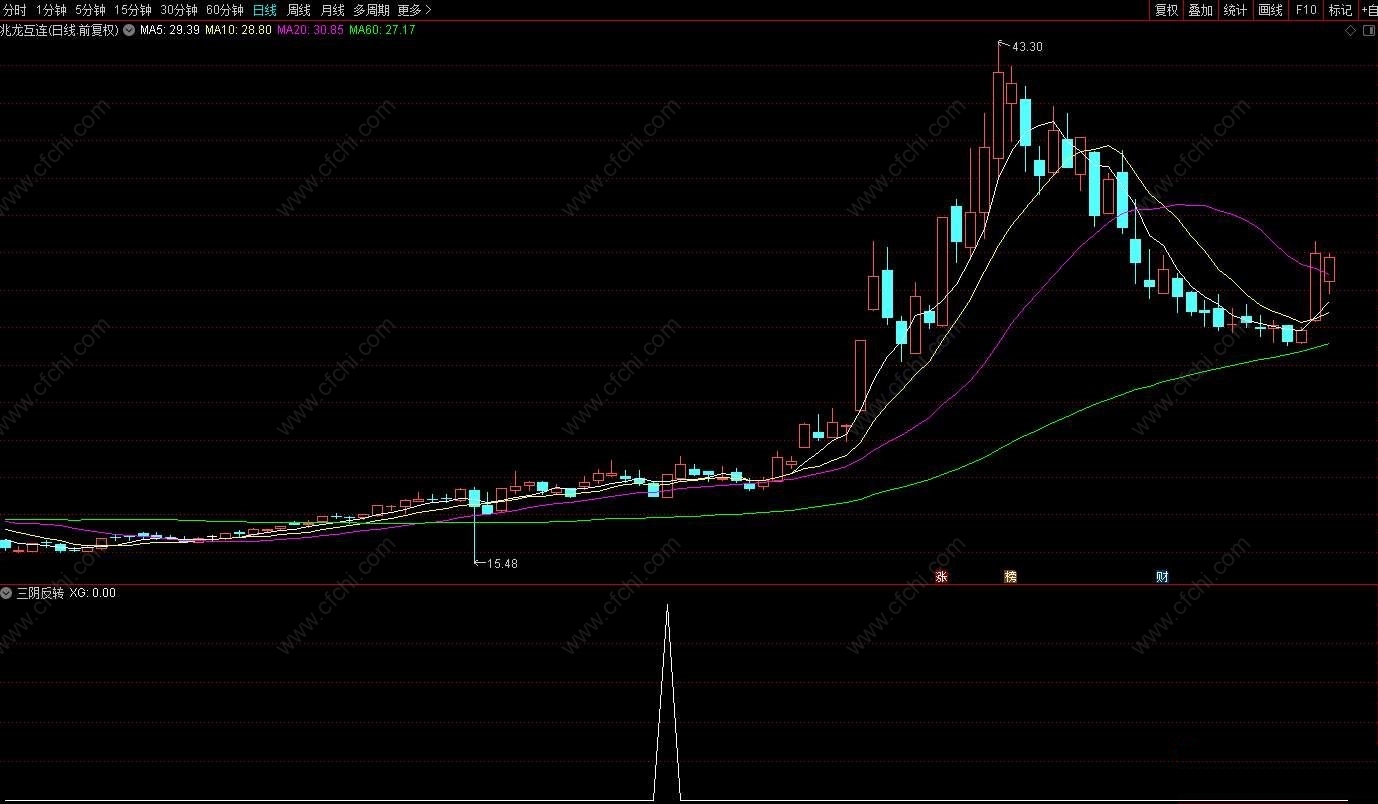Click the 涨 event marker

pyautogui.click(x=940, y=577)
